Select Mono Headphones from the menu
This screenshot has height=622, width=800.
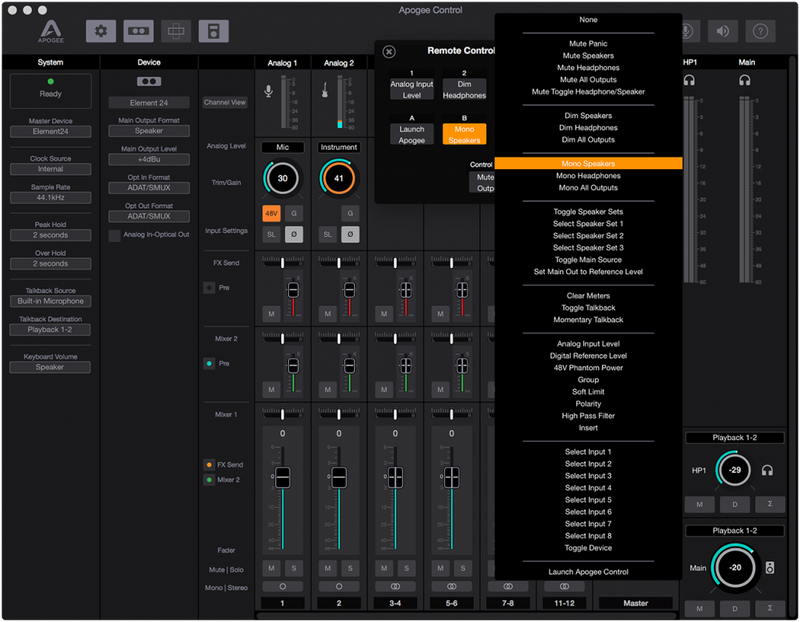[588, 173]
